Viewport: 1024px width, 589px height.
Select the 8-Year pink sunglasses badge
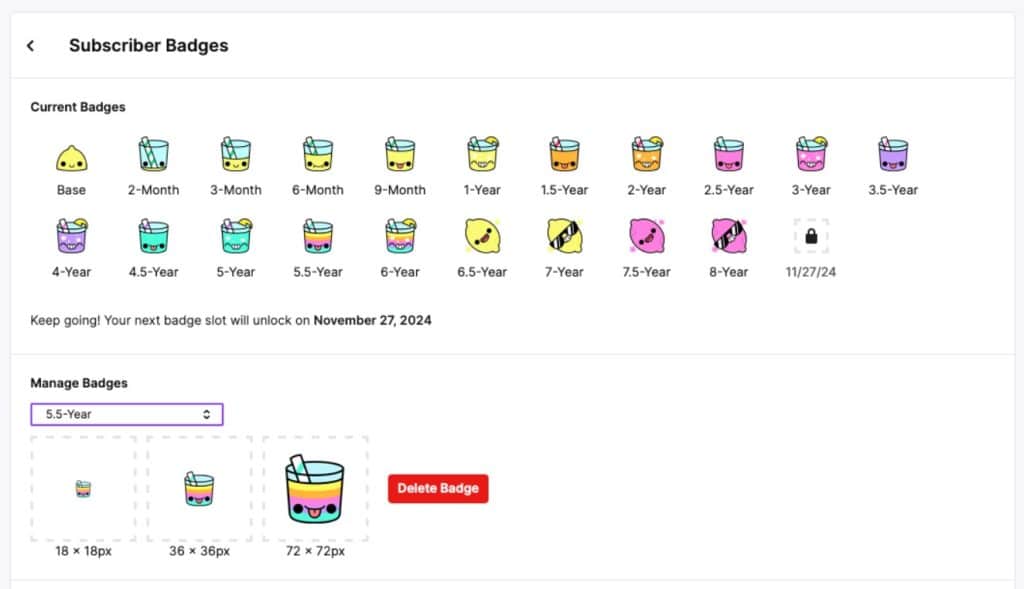click(x=727, y=238)
